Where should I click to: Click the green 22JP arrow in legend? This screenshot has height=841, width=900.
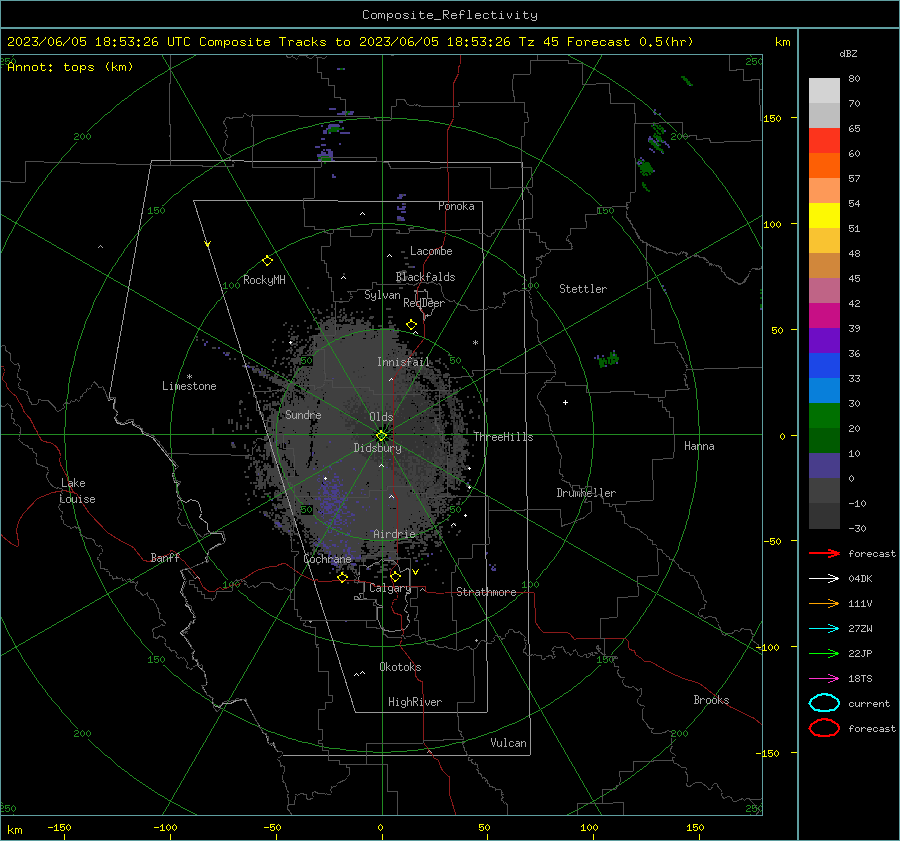coord(824,653)
